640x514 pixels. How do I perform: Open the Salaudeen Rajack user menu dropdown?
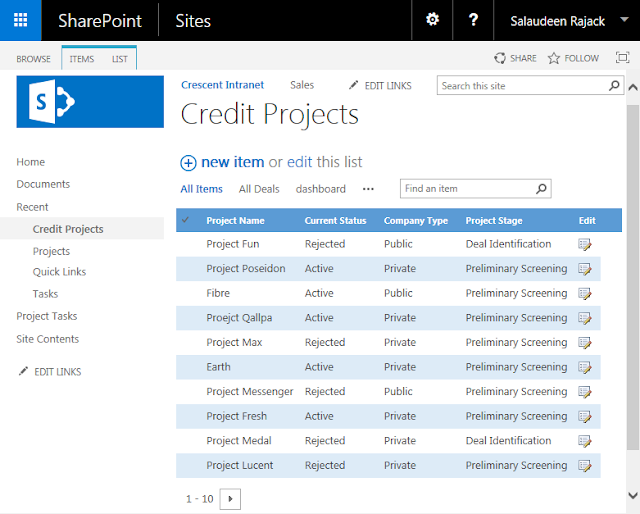coord(624,20)
